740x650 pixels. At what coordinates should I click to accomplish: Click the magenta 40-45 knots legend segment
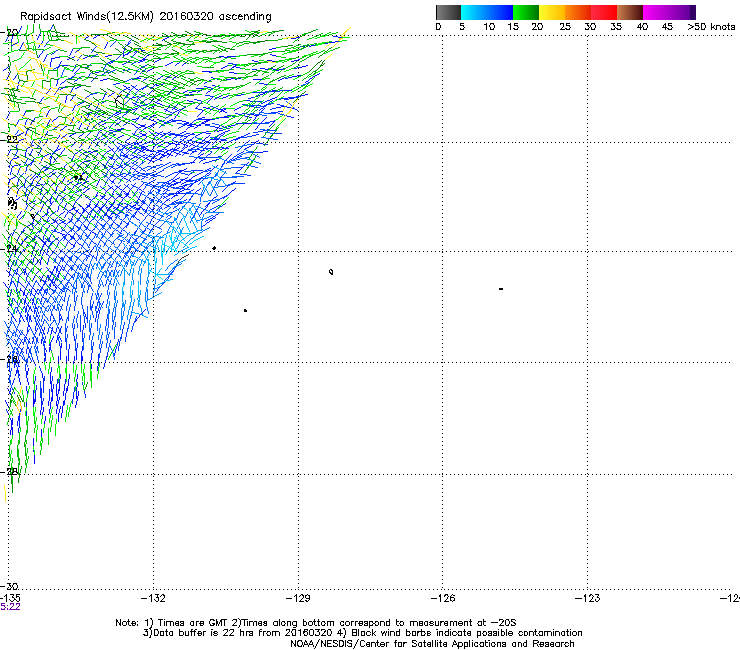click(656, 12)
